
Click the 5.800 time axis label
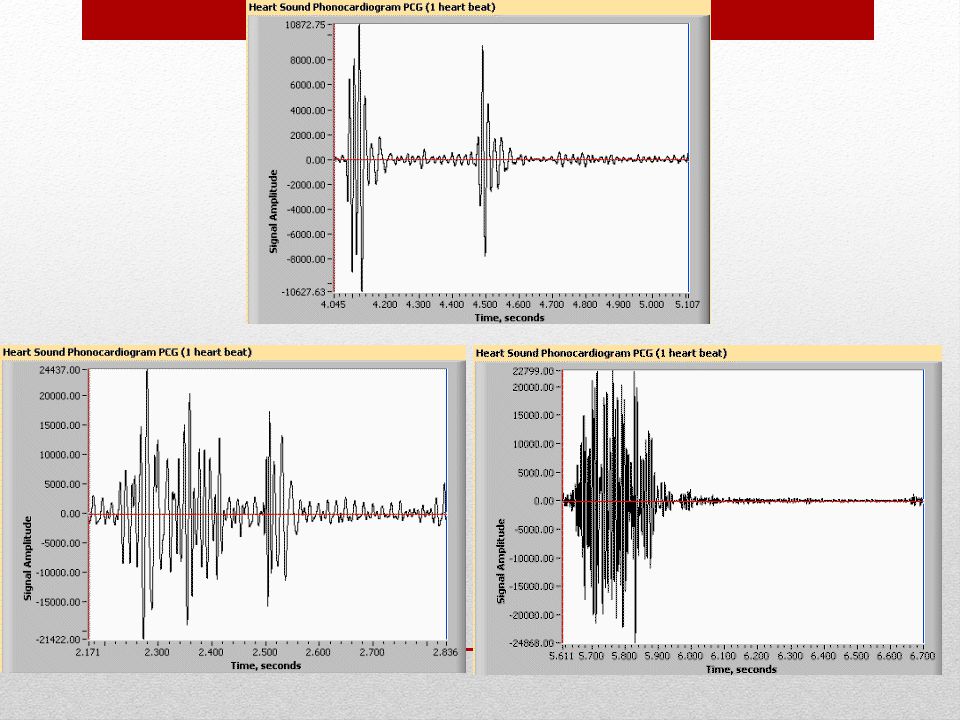624,656
